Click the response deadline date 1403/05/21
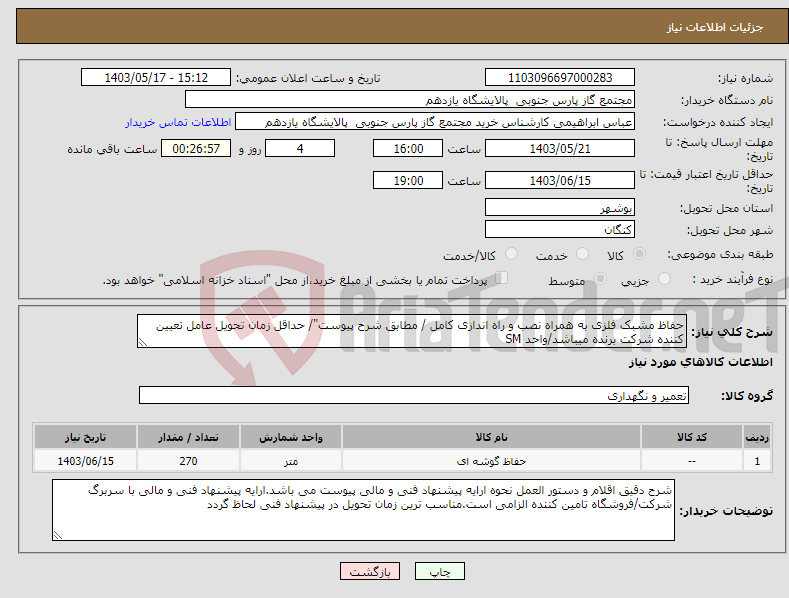 coord(560,148)
